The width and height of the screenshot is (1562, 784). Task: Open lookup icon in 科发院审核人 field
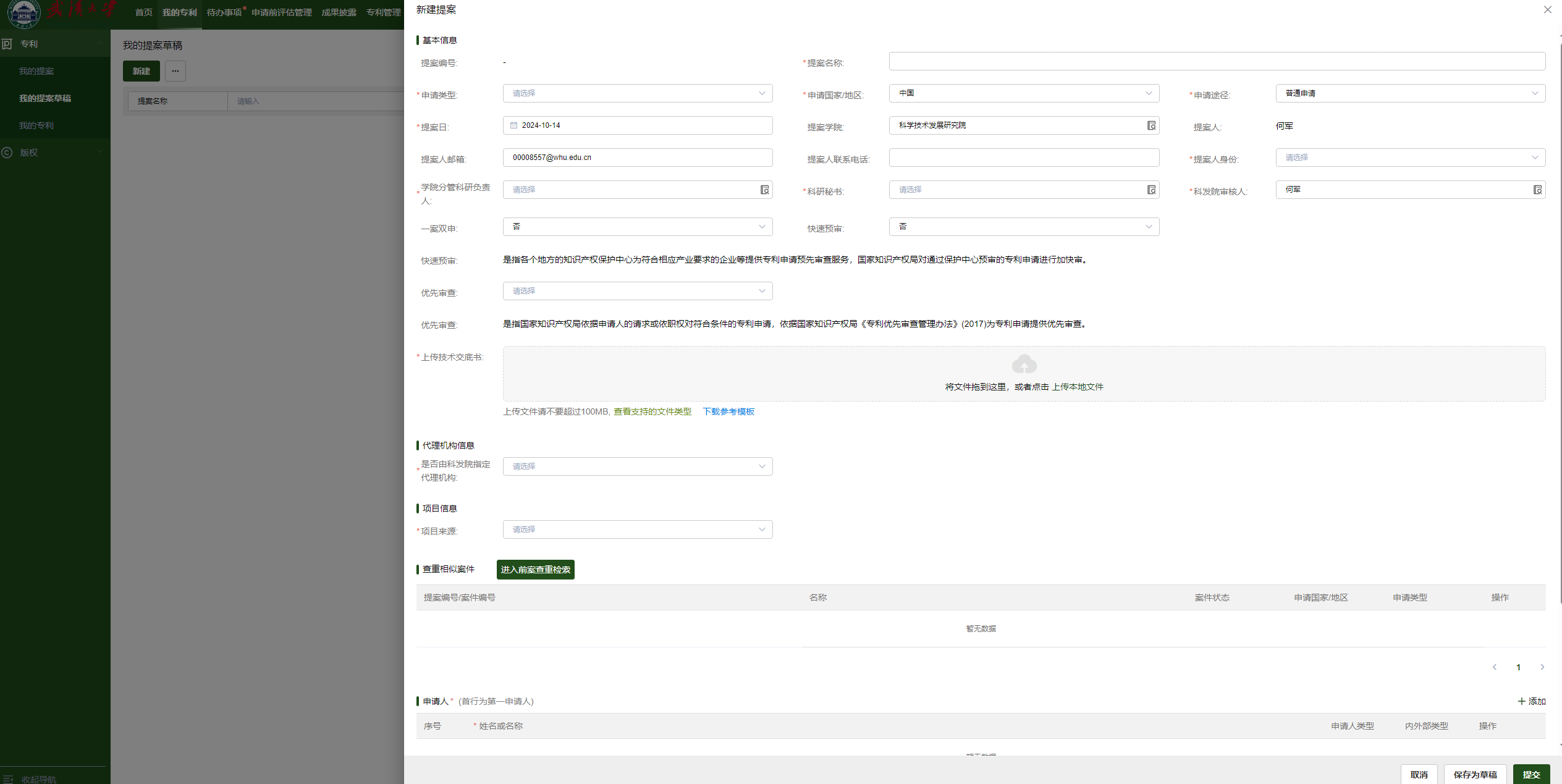1537,190
